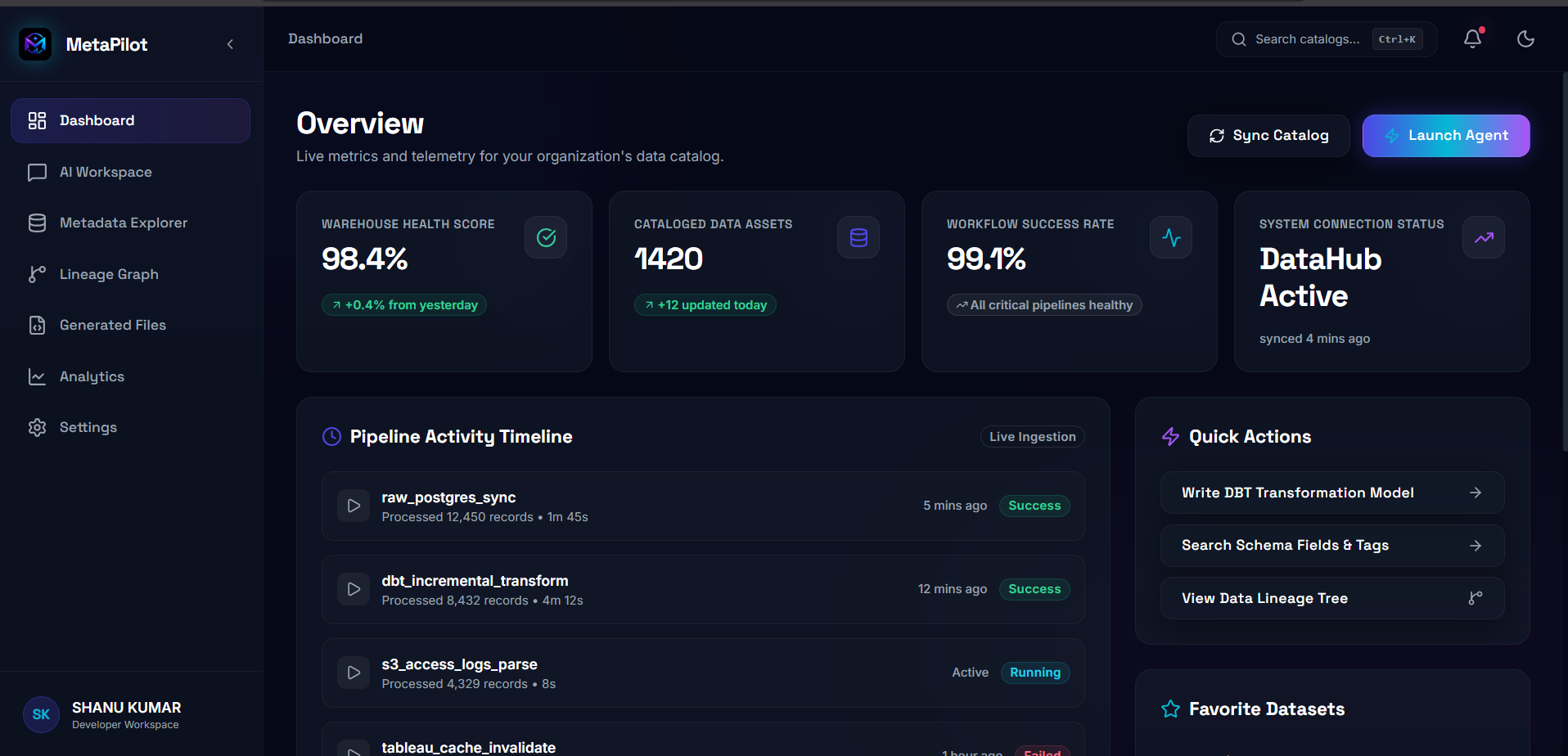Click the Launch Agent button
Viewport: 1568px width, 756px height.
point(1446,136)
